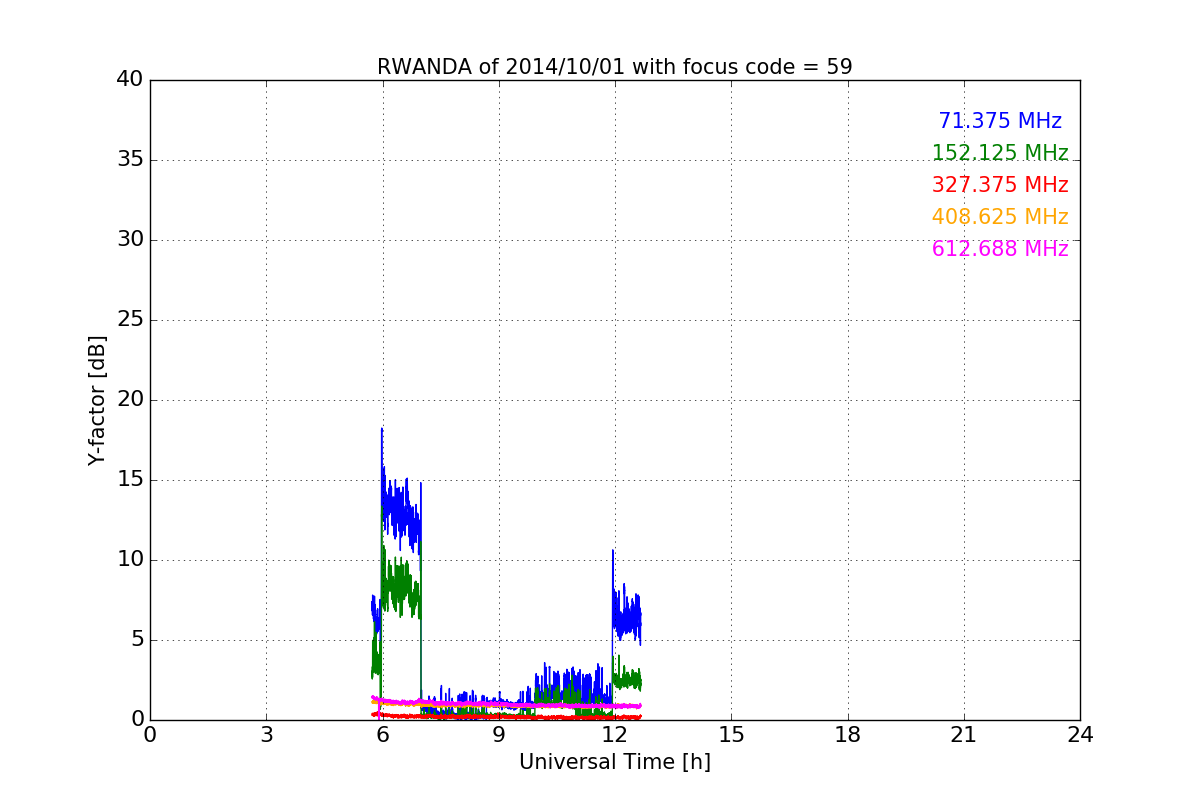Click the Y-factor [dB] axis label
The image size is (1200, 800).
tap(97, 400)
